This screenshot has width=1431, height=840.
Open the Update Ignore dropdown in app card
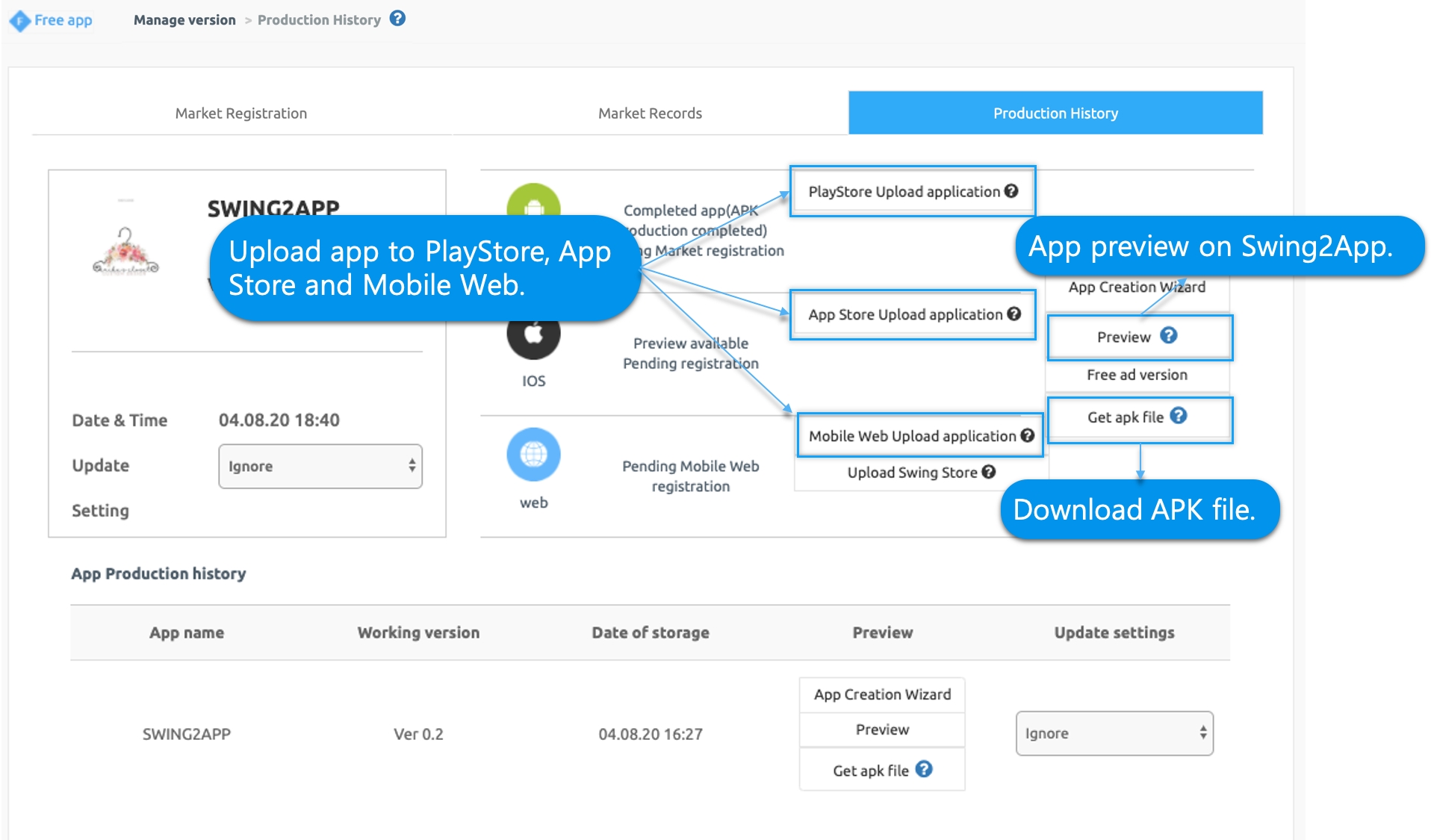(320, 466)
